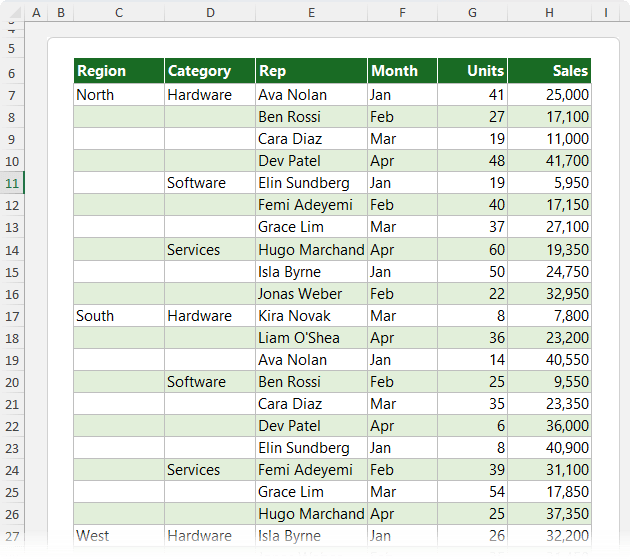Select the Liam O'Shea cell

click(x=311, y=338)
